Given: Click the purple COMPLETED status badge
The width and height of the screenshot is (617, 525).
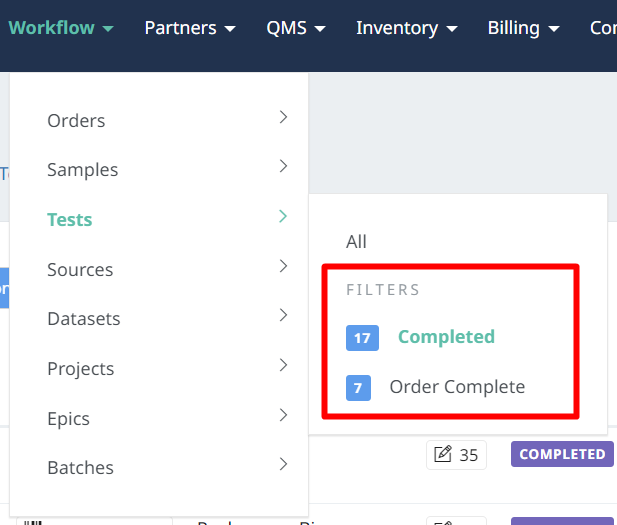Looking at the screenshot, I should coord(562,454).
